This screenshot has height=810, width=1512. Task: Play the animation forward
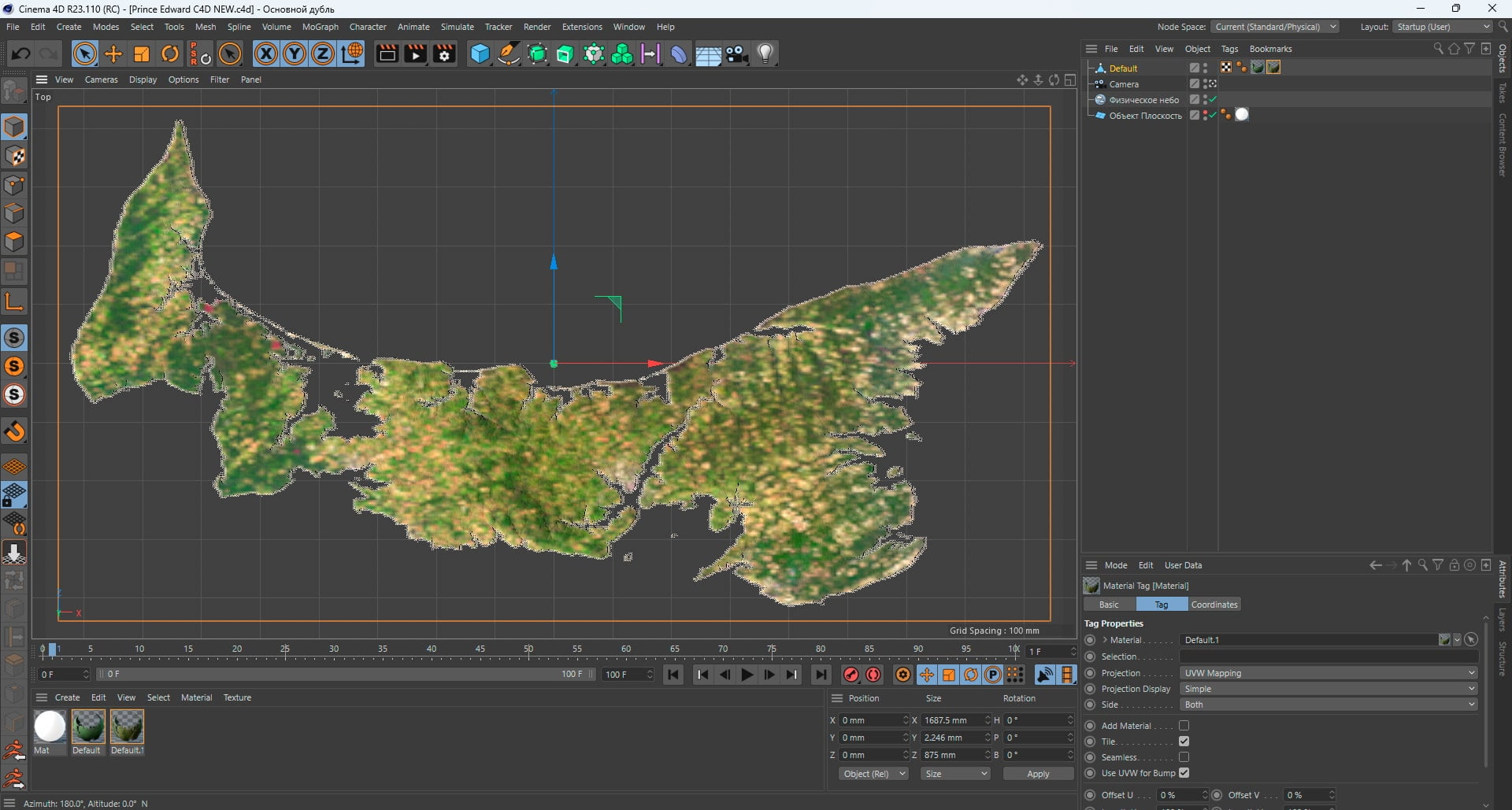click(747, 675)
